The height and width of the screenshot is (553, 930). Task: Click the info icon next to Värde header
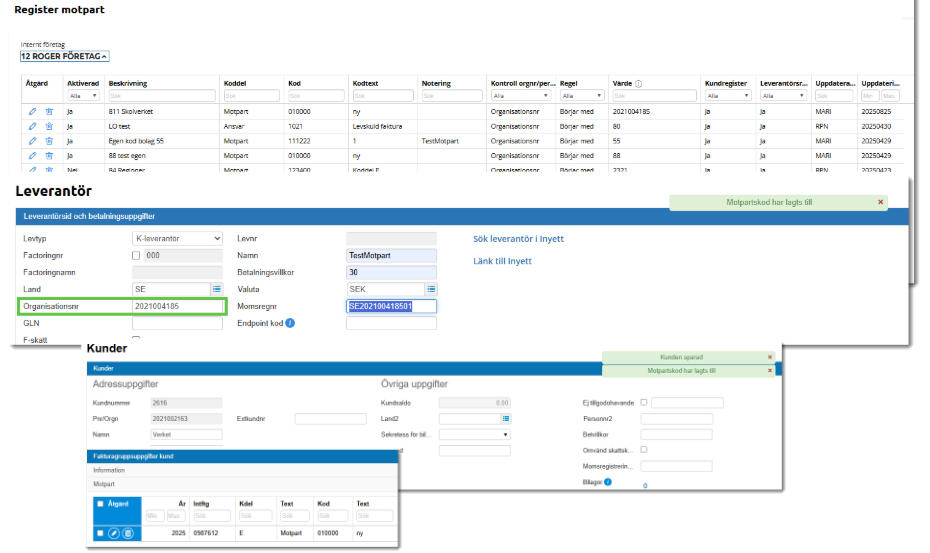pos(638,84)
